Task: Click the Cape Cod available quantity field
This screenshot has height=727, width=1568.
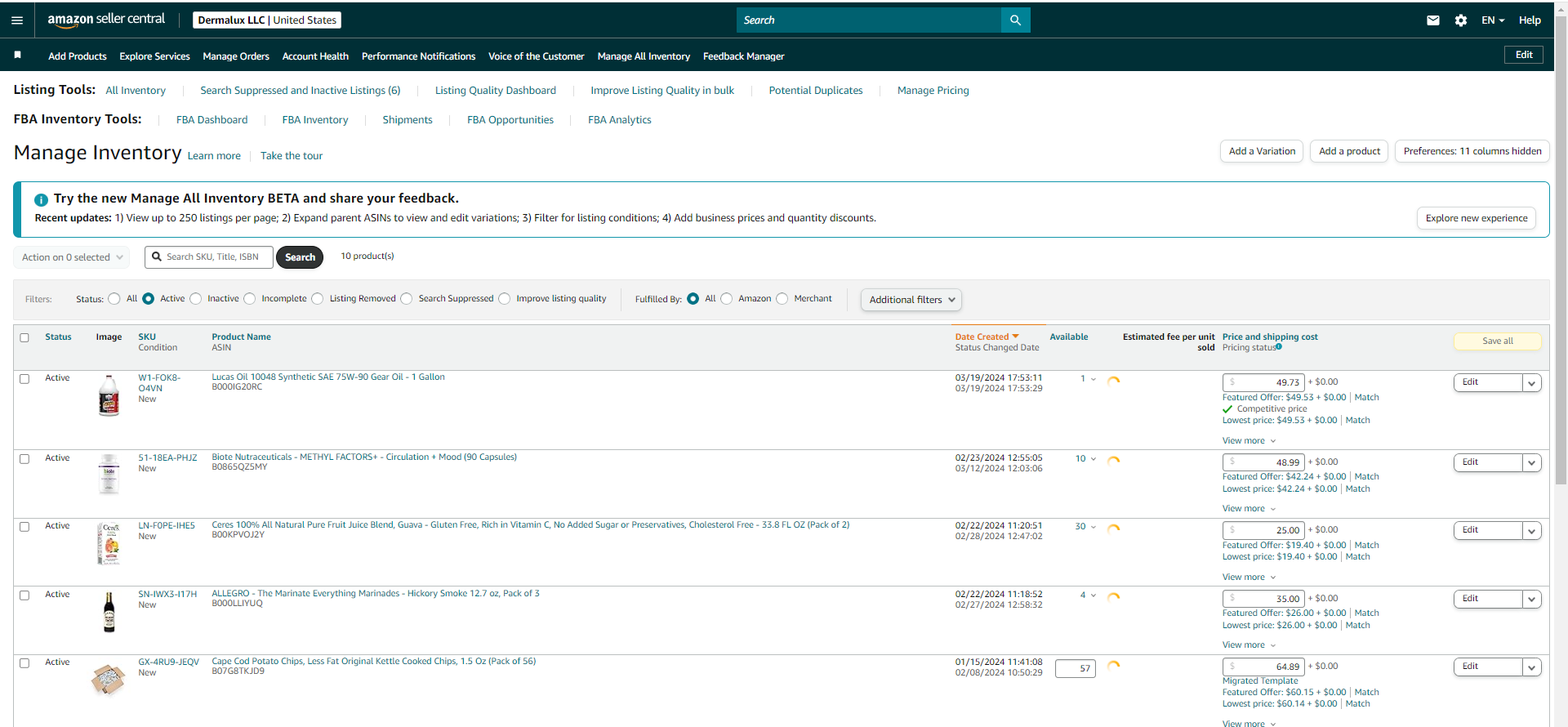Action: pos(1076,668)
